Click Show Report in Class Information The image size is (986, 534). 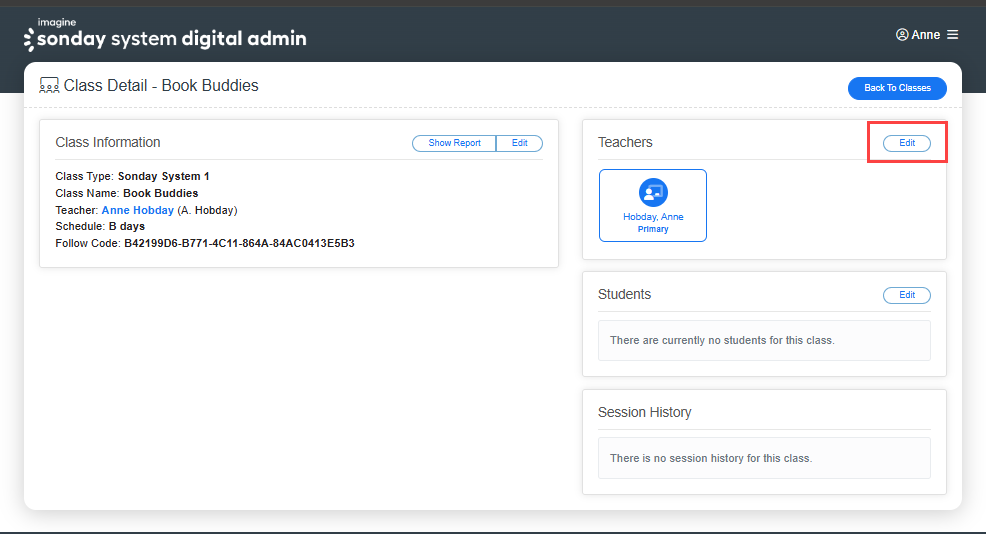coord(454,143)
